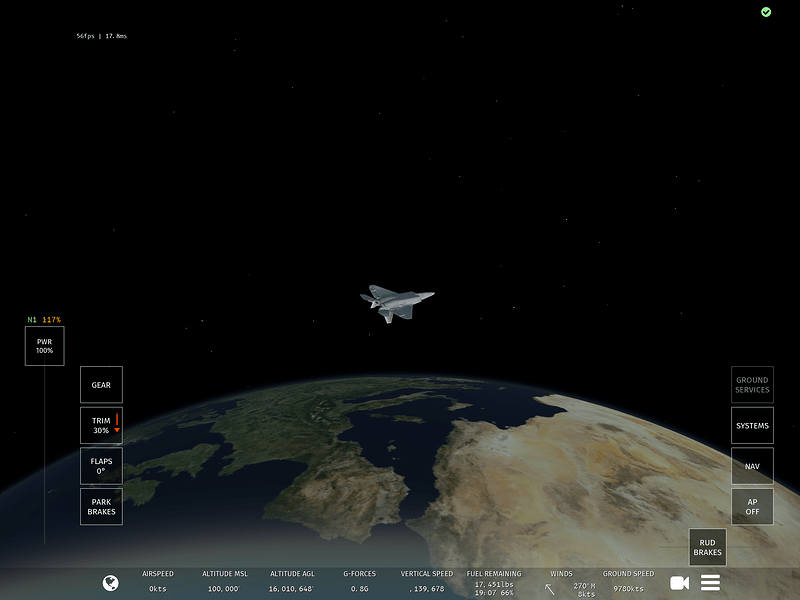800x600 pixels.
Task: Open the SYSTEMS panel
Action: [752, 425]
